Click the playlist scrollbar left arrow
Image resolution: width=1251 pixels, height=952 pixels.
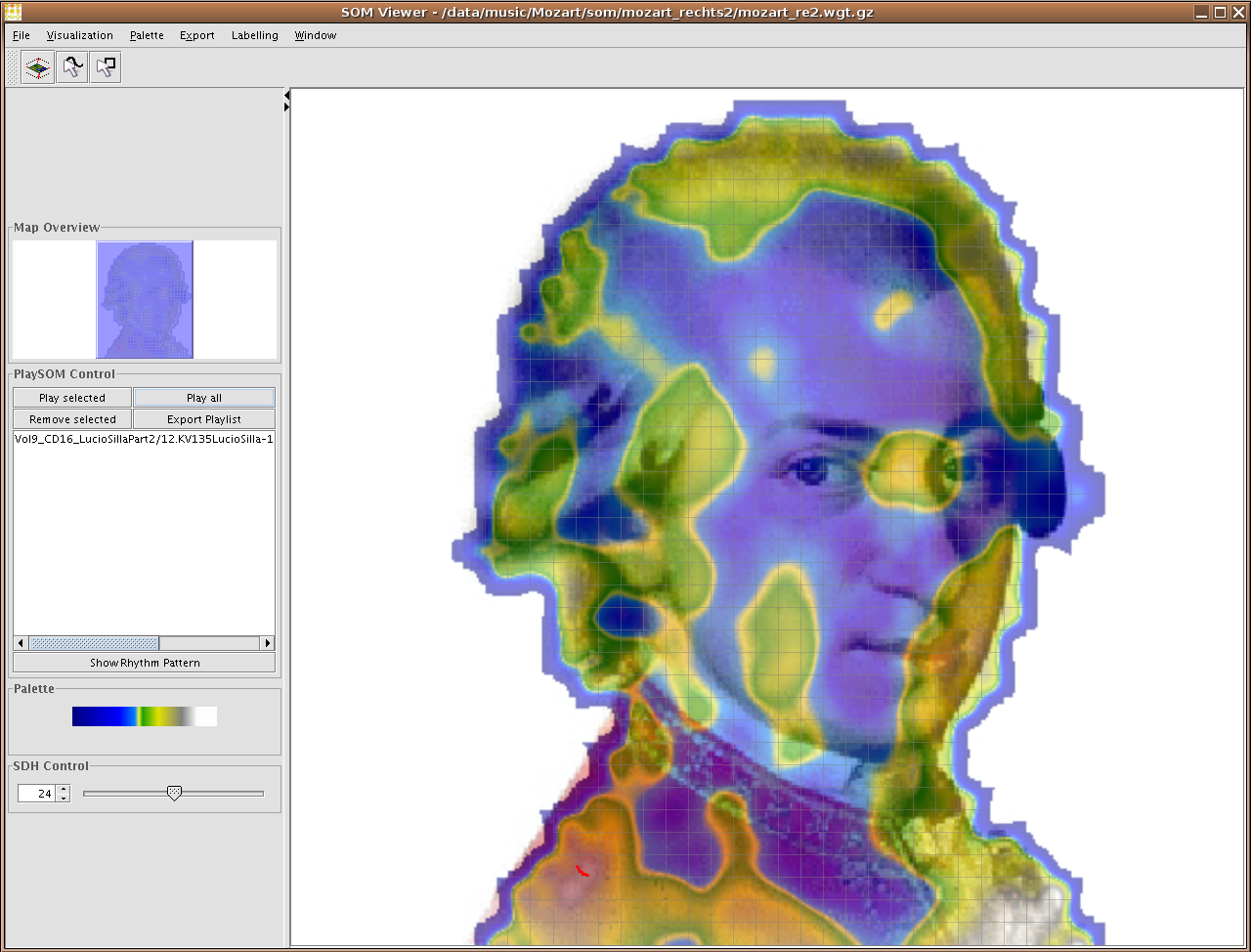click(x=21, y=643)
